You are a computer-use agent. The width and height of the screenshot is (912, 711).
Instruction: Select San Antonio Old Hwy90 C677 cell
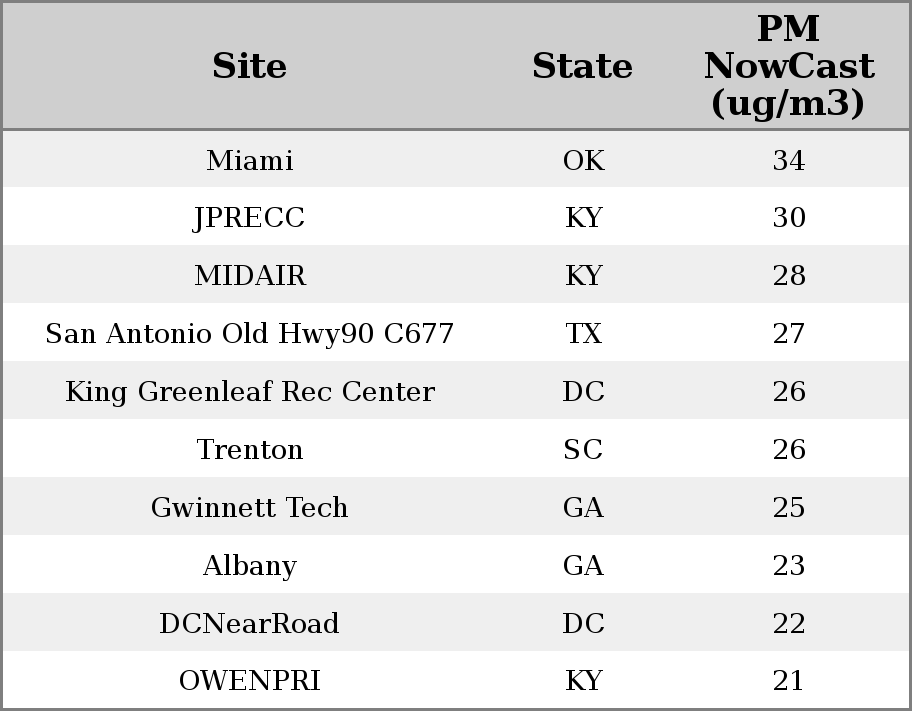point(249,334)
